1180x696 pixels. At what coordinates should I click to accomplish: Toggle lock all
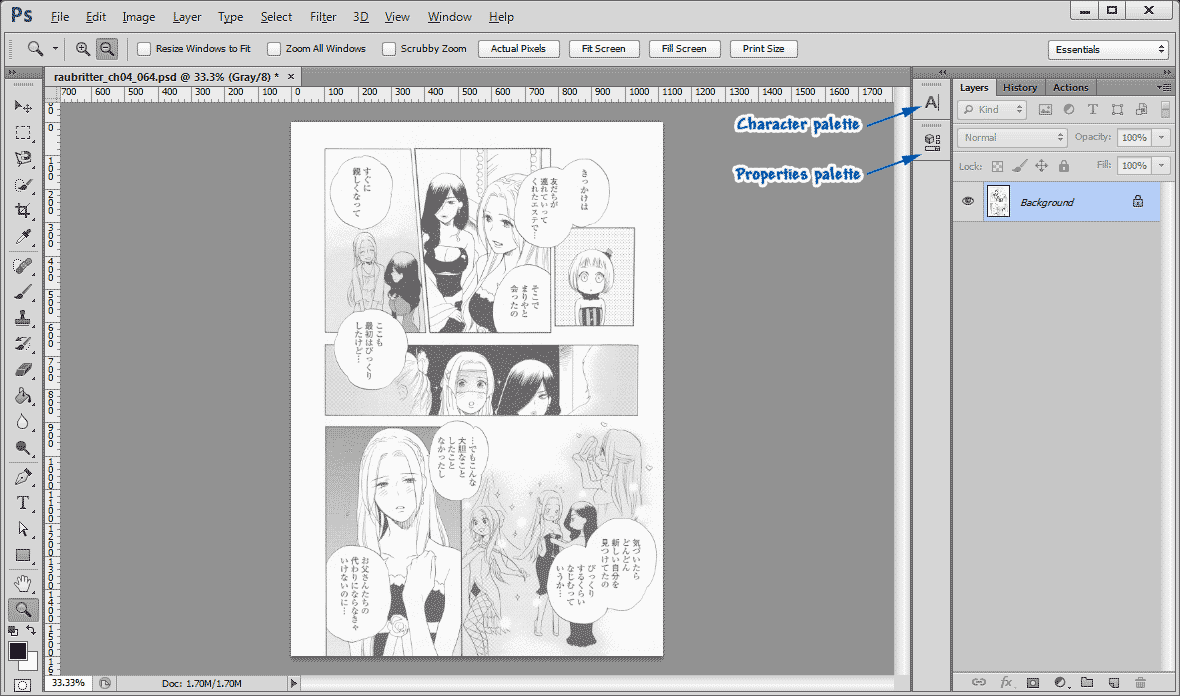coord(1063,166)
